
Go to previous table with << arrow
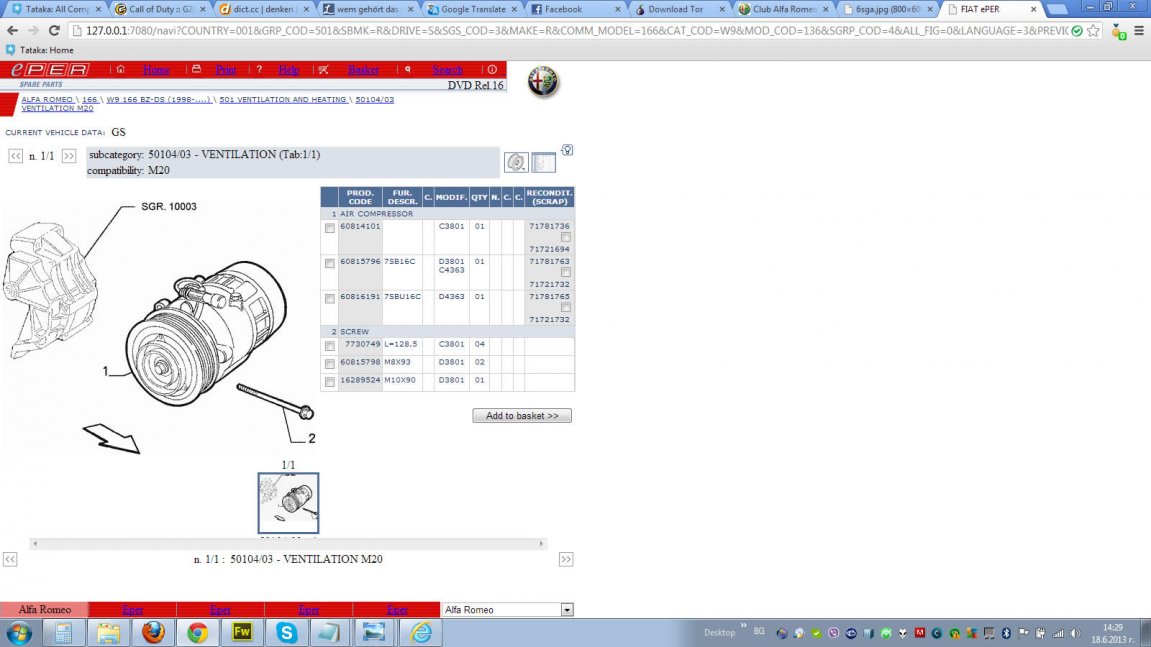[x=16, y=156]
